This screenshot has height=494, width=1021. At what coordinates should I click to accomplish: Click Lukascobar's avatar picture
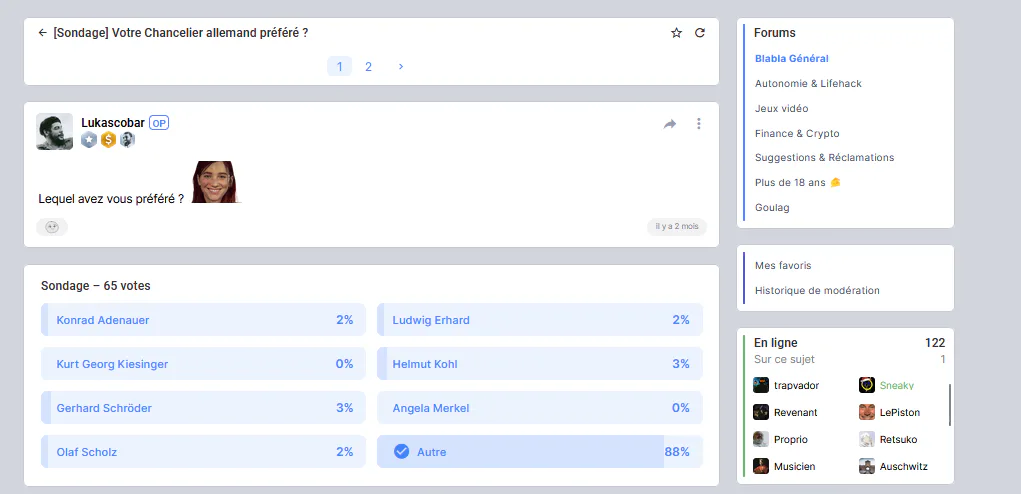click(x=55, y=131)
